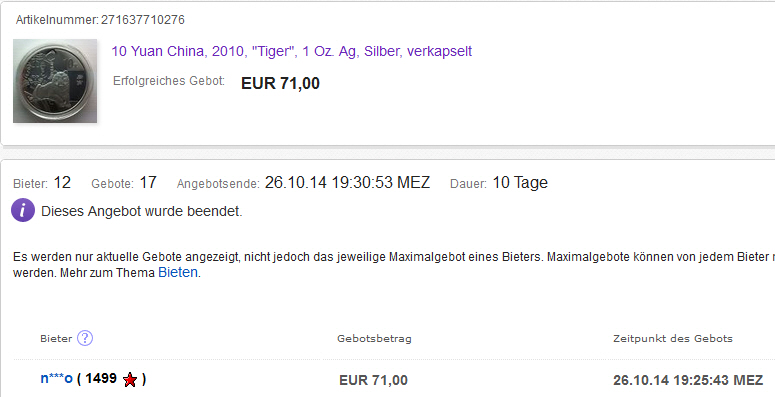The height and width of the screenshot is (397, 775).
Task: Click the Bieter column header label
Action: click(x=56, y=339)
